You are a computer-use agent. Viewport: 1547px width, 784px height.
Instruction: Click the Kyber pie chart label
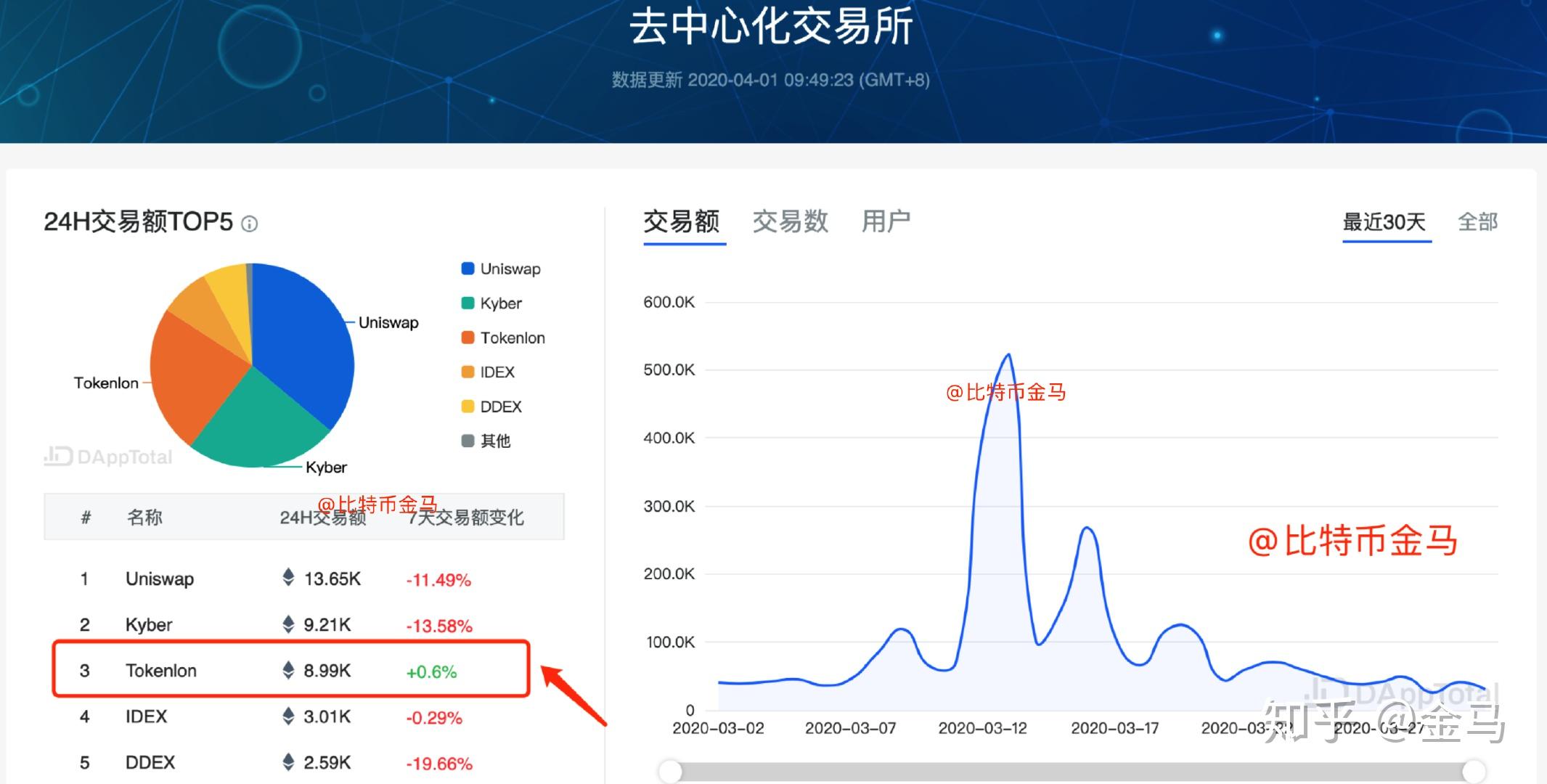click(x=326, y=467)
